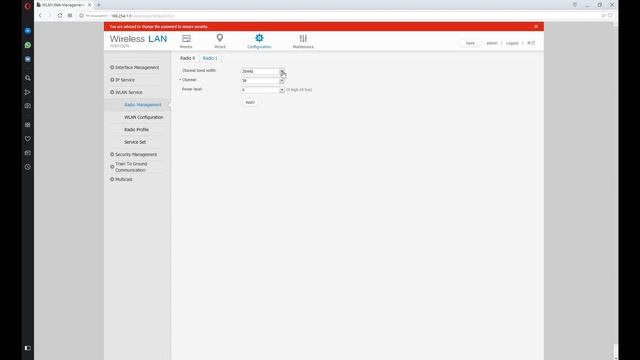Switch to the Radio 0 tab
This screenshot has height=360, width=640.
[x=187, y=58]
